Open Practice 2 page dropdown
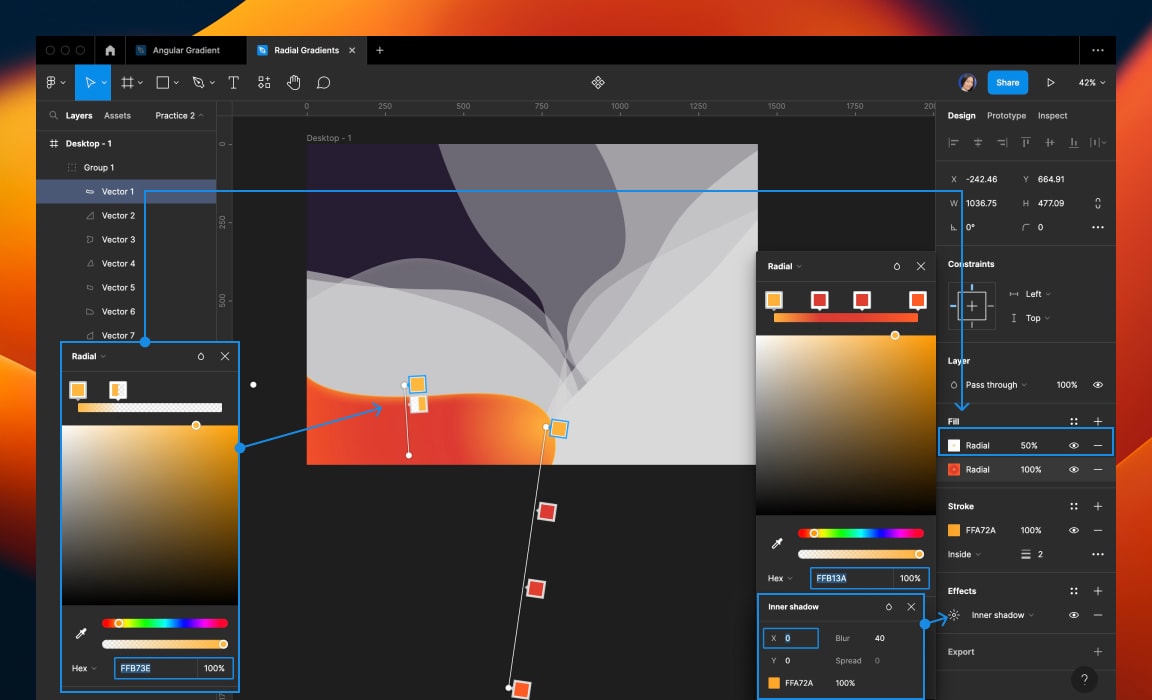 click(179, 115)
